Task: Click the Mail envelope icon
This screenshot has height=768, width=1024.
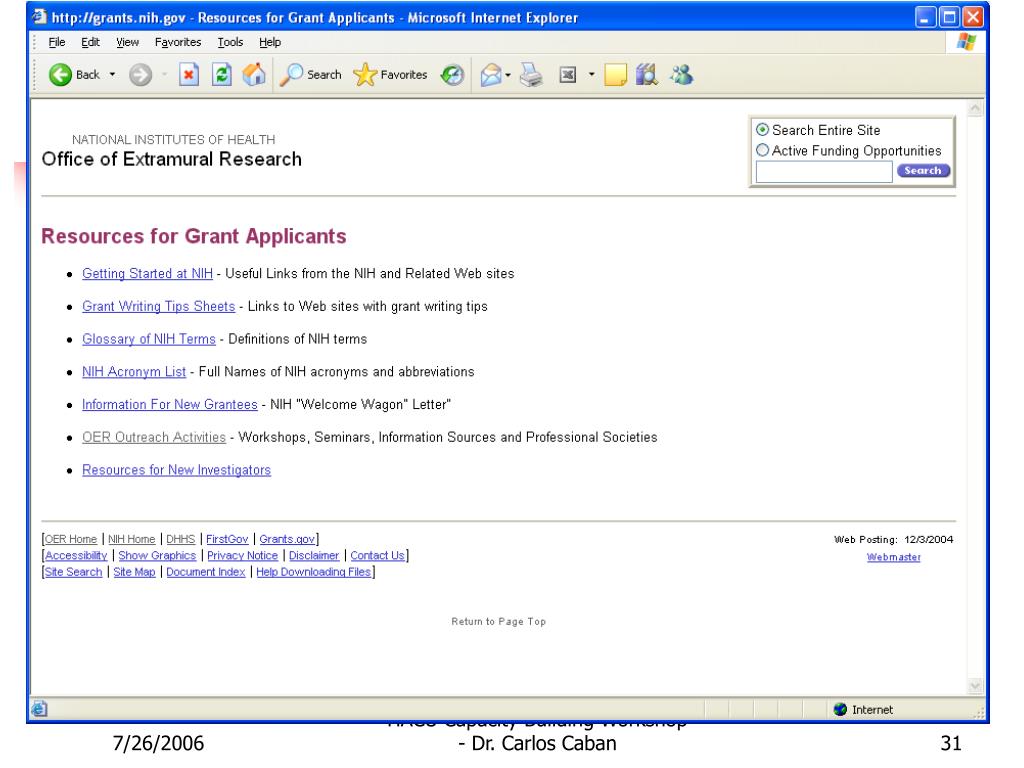Action: point(491,75)
